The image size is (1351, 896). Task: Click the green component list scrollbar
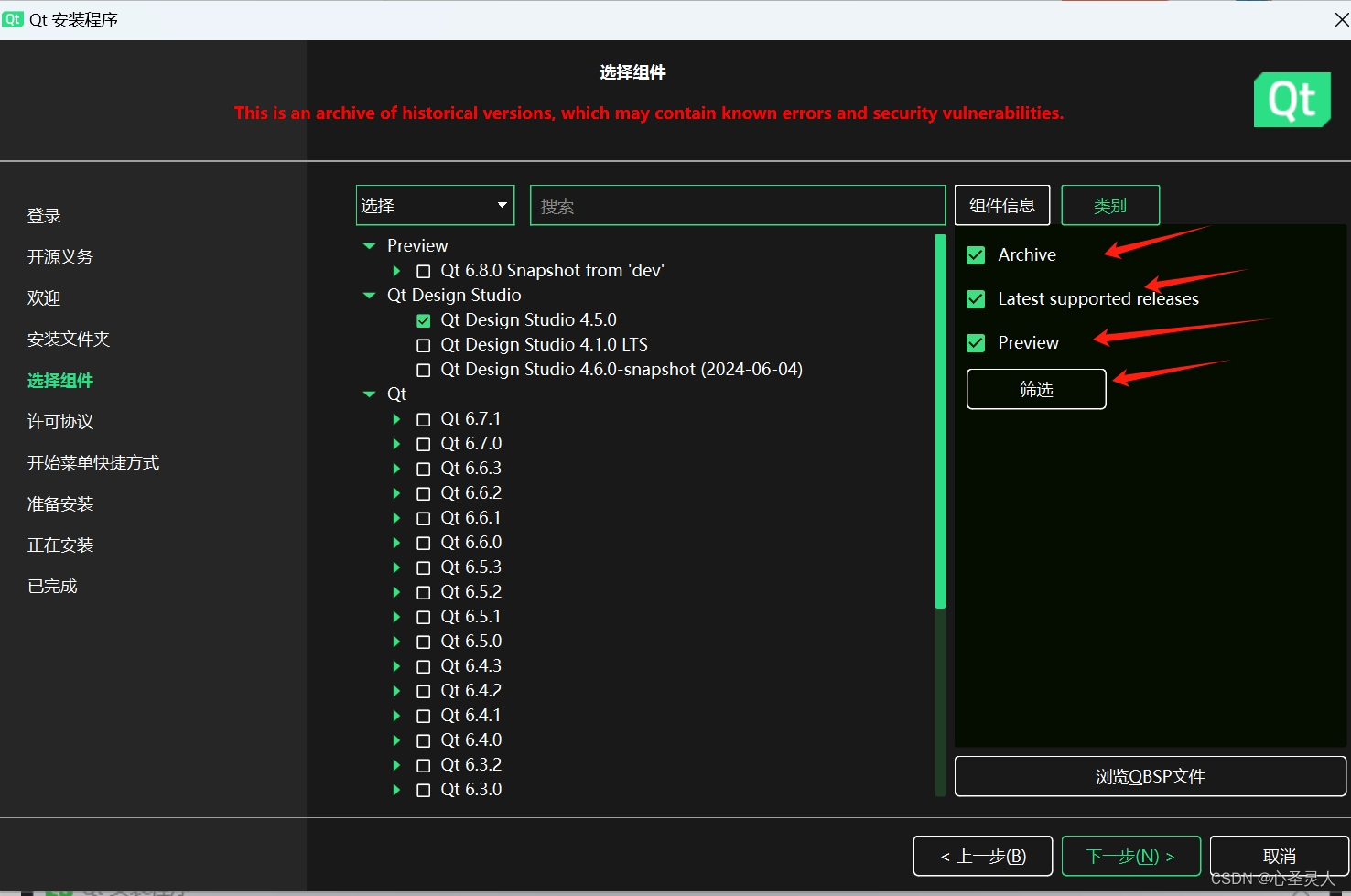pyautogui.click(x=940, y=421)
